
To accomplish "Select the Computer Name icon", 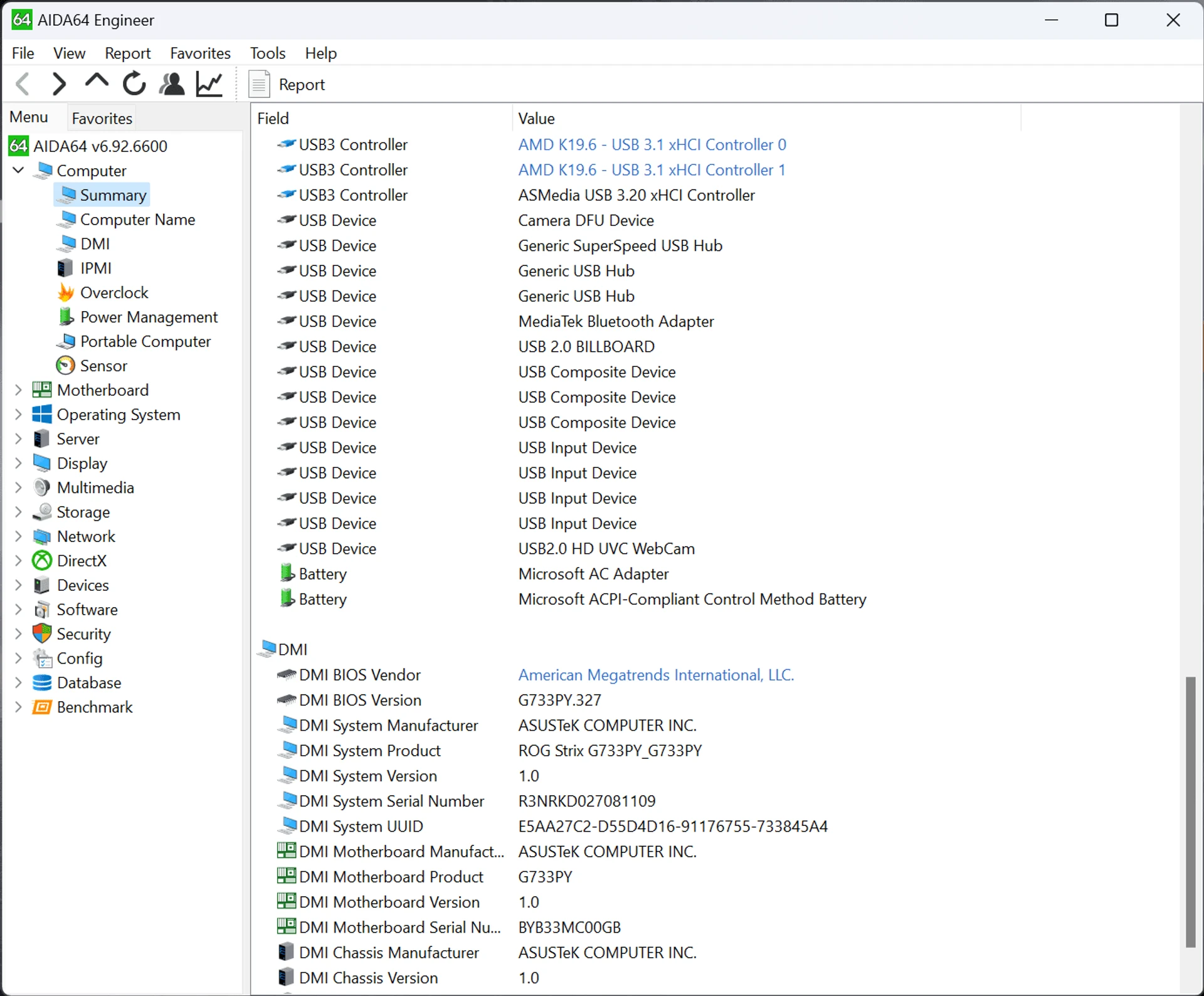I will pyautogui.click(x=68, y=220).
